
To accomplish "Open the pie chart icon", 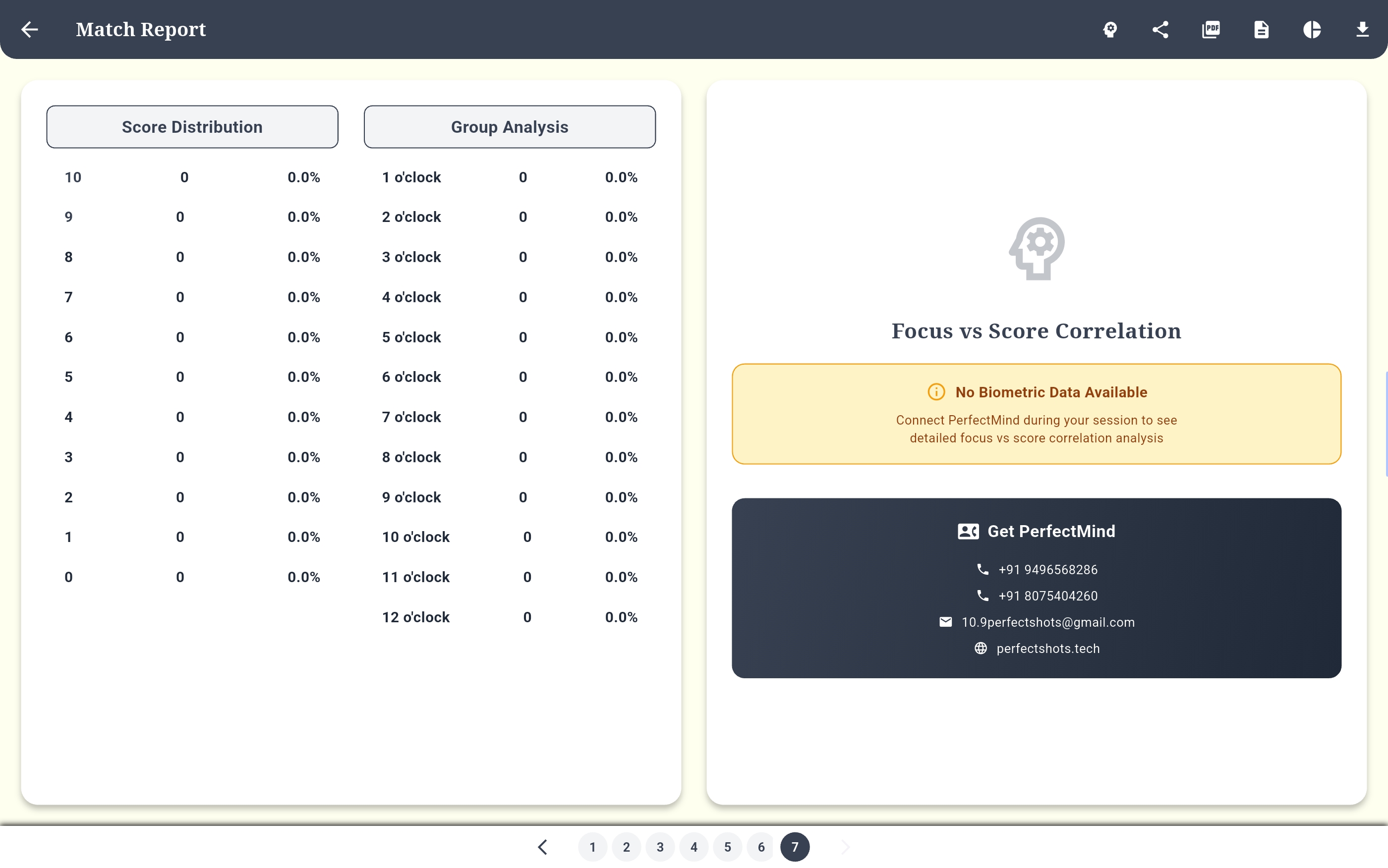I will [x=1312, y=29].
